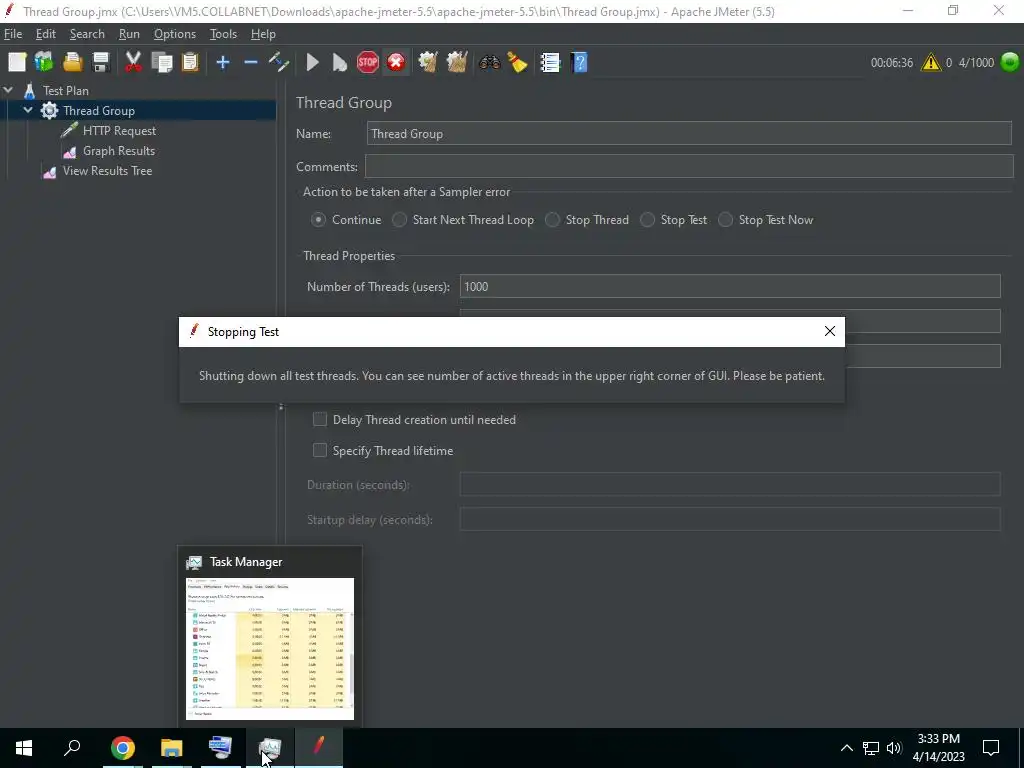Image resolution: width=1024 pixels, height=768 pixels.
Task: Open the Run menu
Action: [x=129, y=34]
